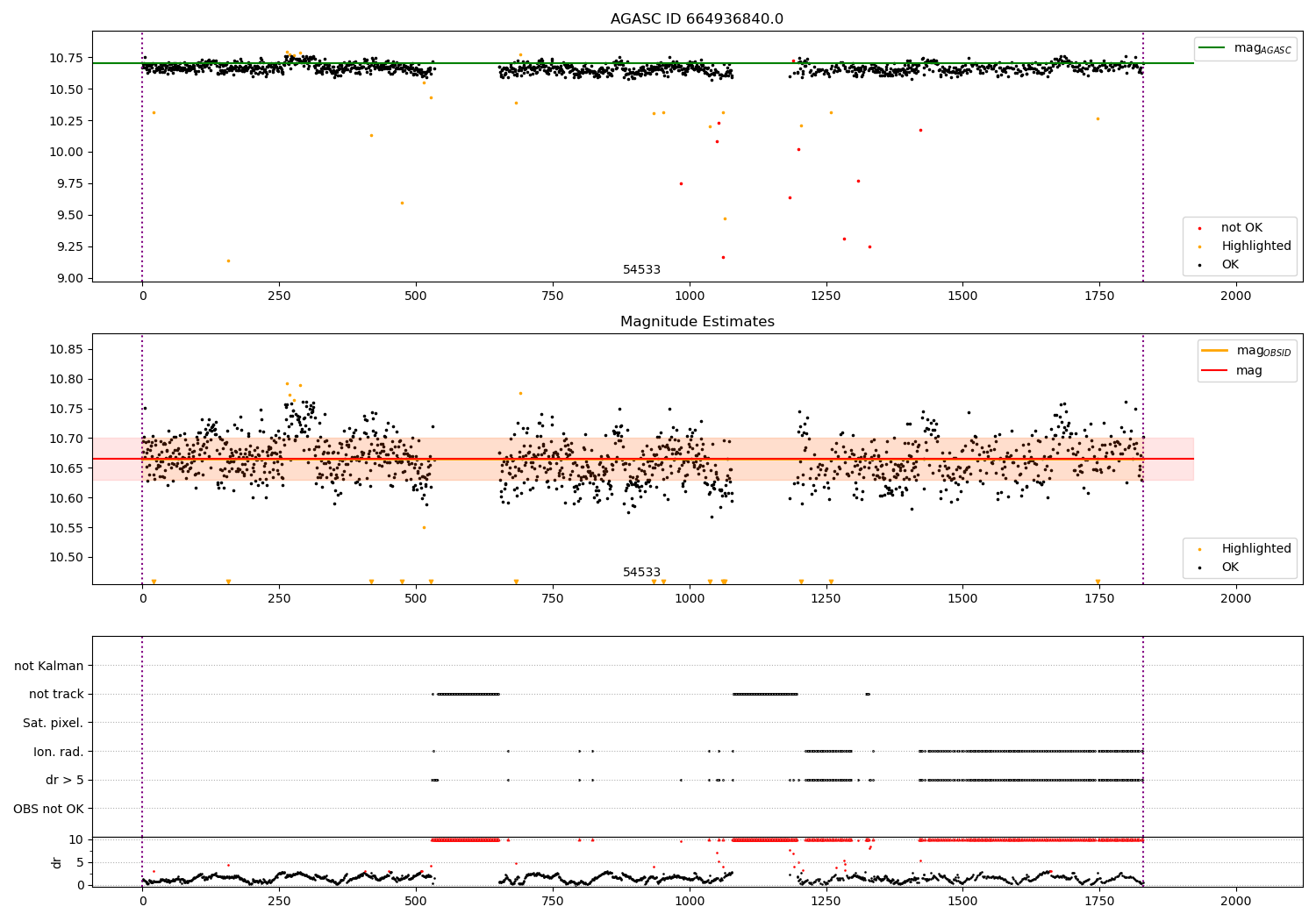Click the 5 tick on the dr axis

click(x=80, y=863)
